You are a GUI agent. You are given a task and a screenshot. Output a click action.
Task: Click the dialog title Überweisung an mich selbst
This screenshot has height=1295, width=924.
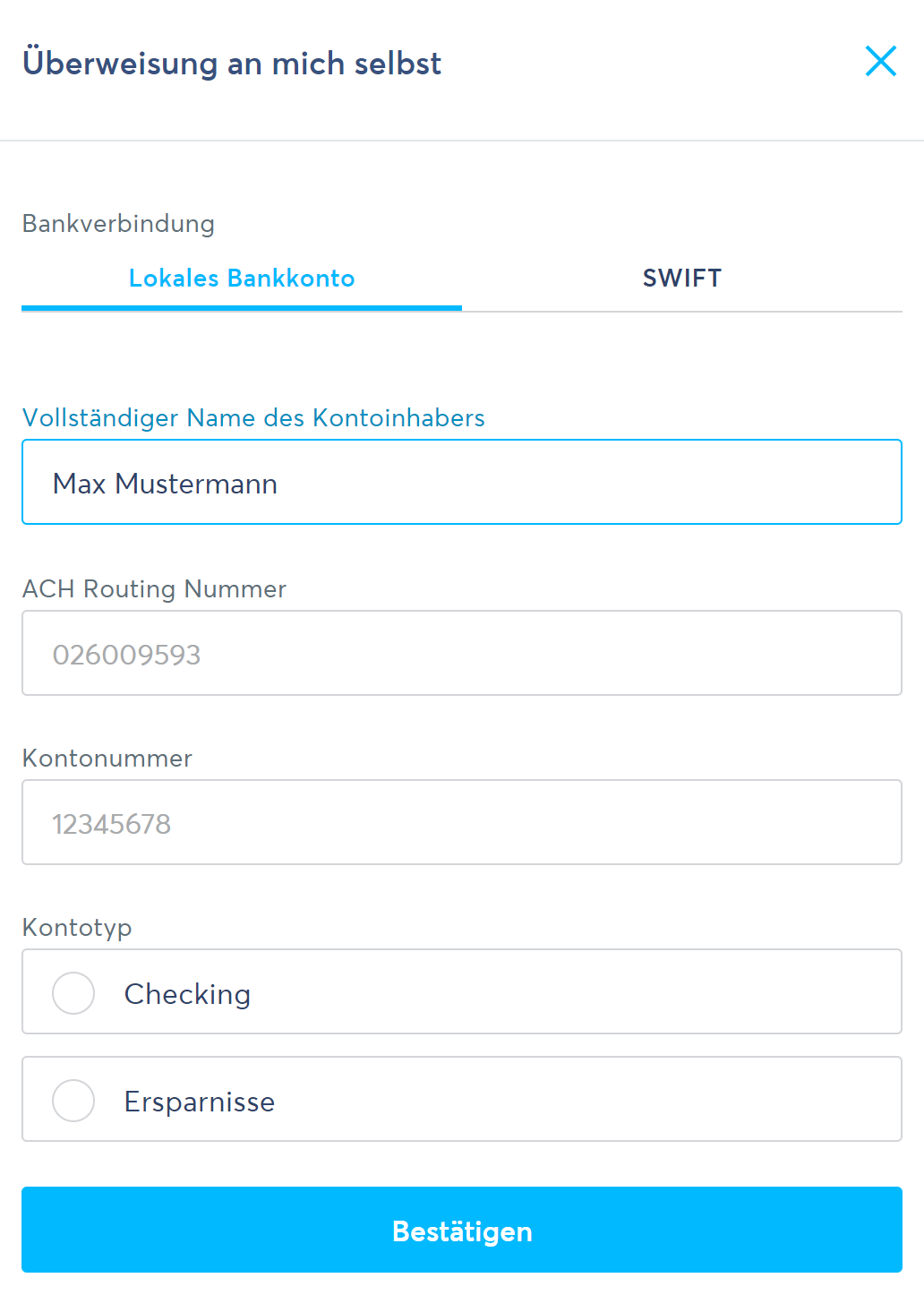(x=232, y=64)
